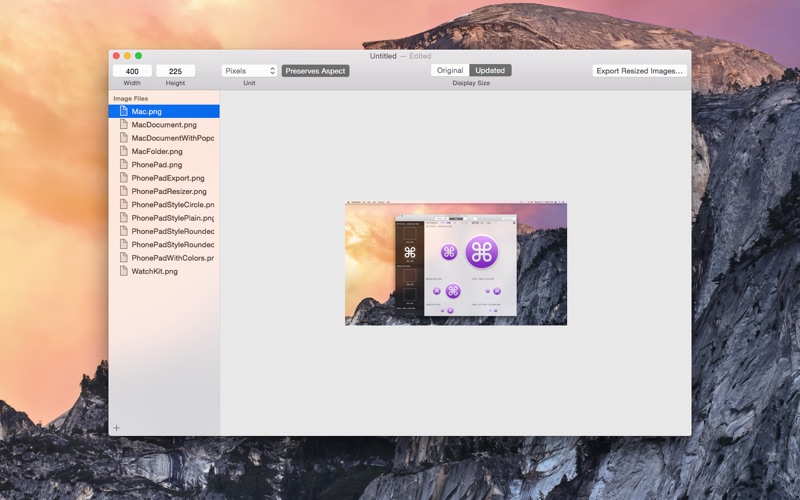Switch display size to Original
Screen dimensions: 800x500
450,70
